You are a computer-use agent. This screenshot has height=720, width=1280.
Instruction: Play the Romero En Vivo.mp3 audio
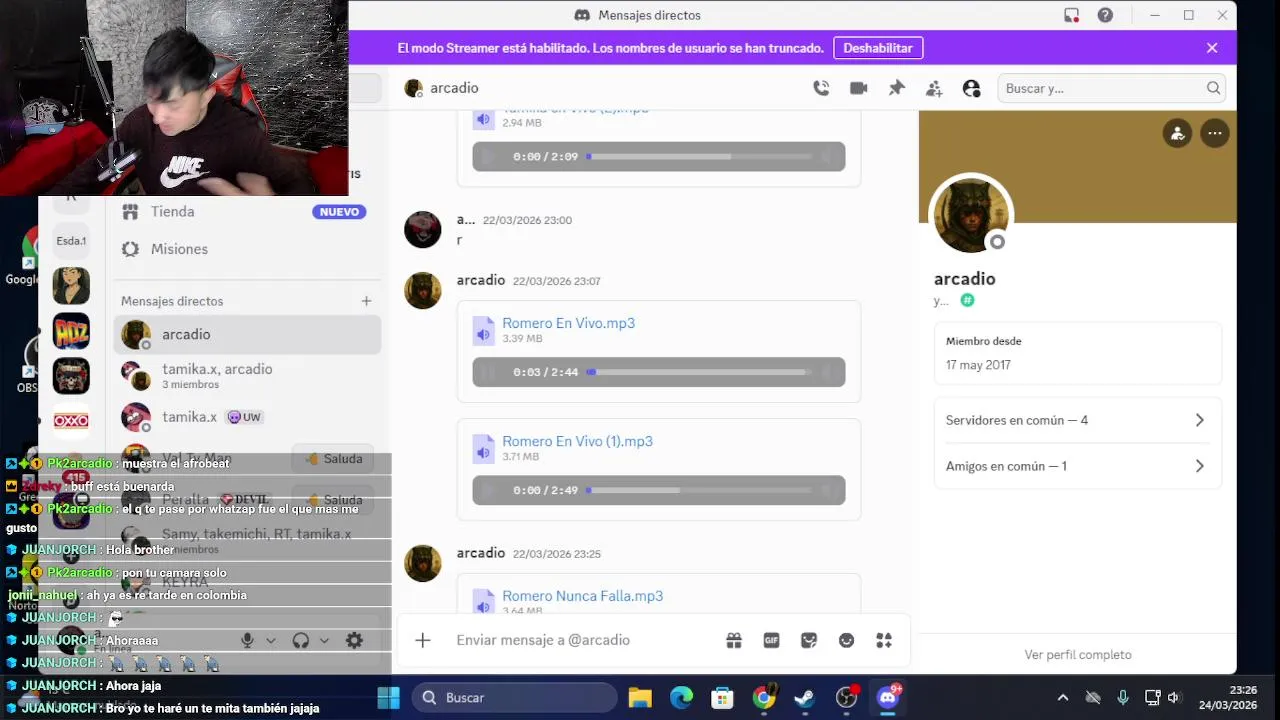[x=489, y=372]
